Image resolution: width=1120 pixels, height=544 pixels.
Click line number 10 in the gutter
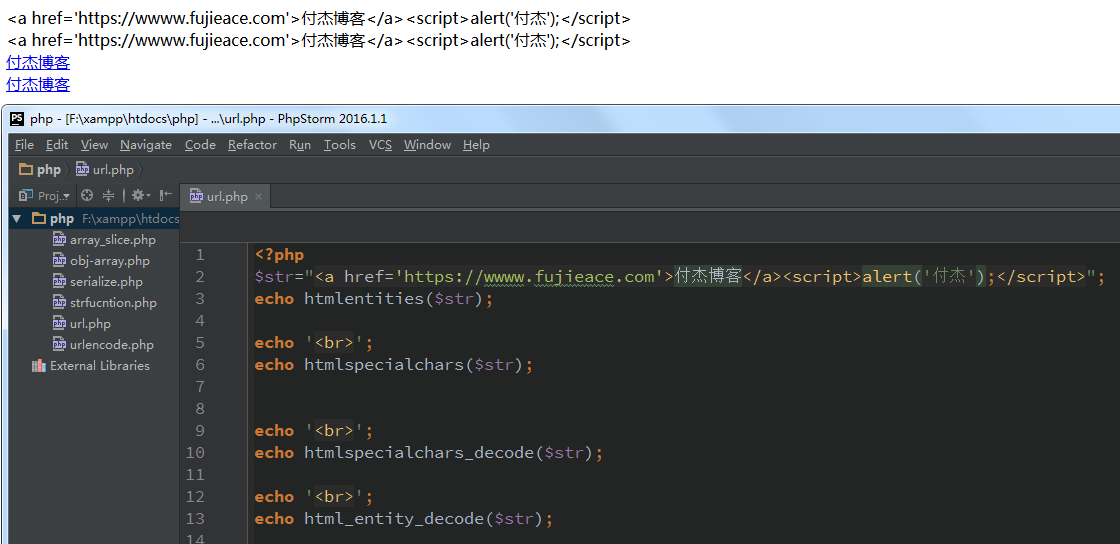click(195, 453)
